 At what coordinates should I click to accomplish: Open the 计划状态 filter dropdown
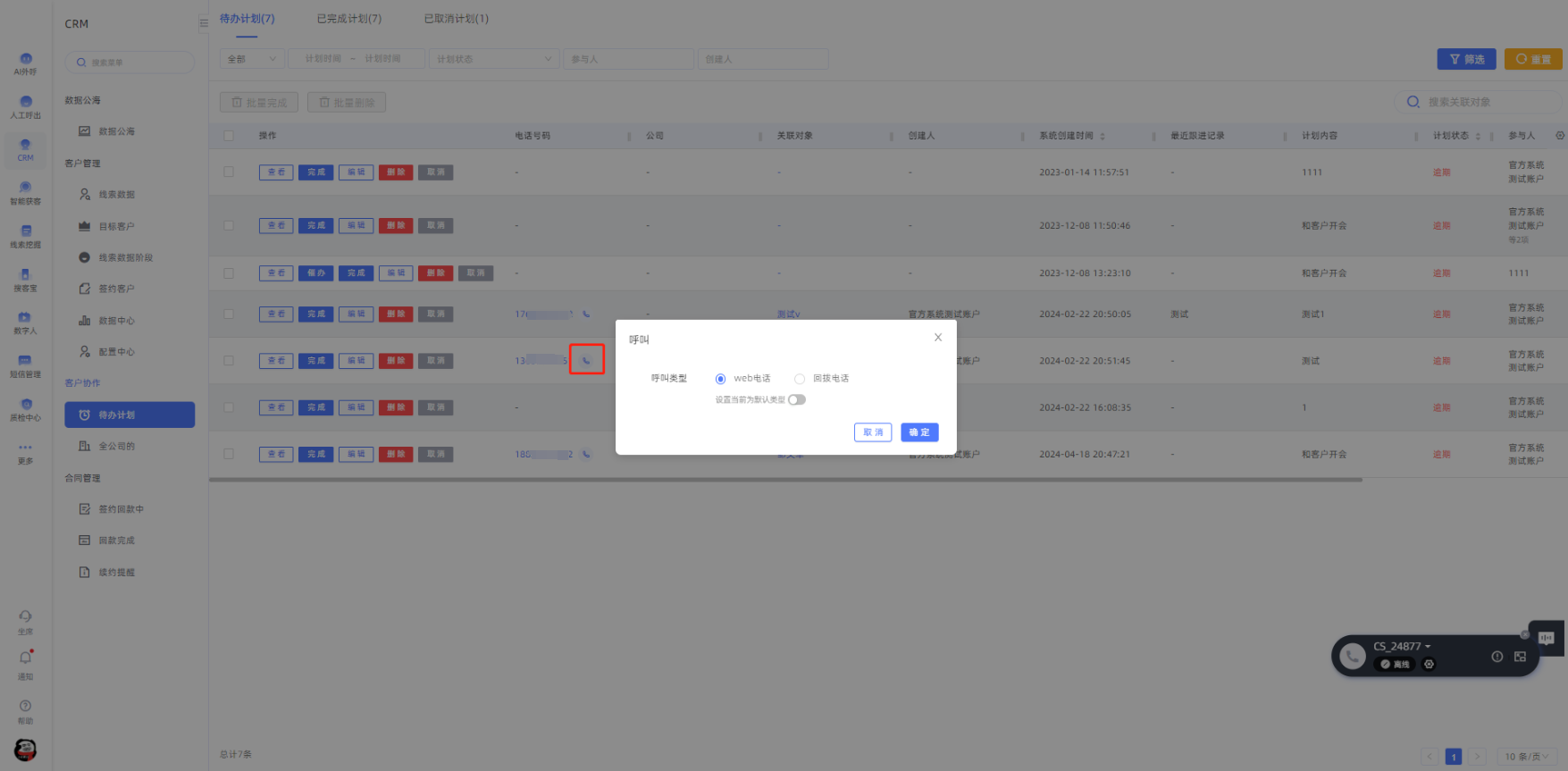pos(493,59)
